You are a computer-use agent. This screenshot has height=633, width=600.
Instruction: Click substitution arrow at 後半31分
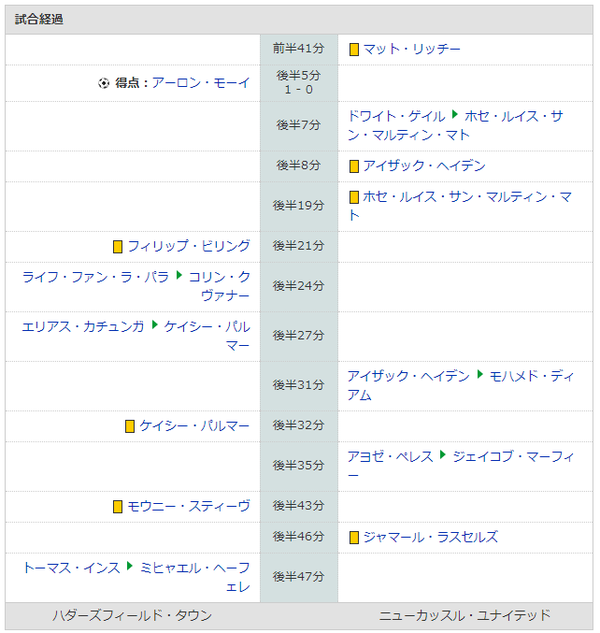coord(480,374)
